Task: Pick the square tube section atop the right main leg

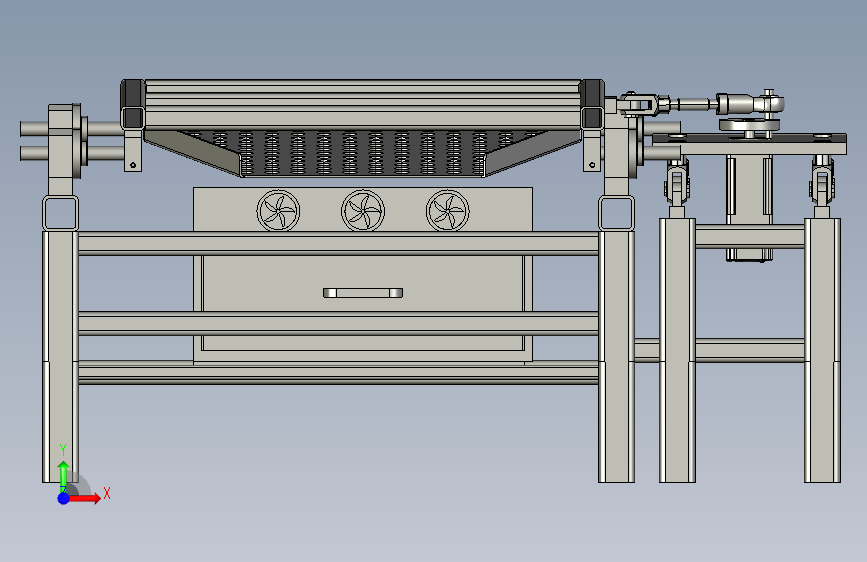Action: [617, 213]
